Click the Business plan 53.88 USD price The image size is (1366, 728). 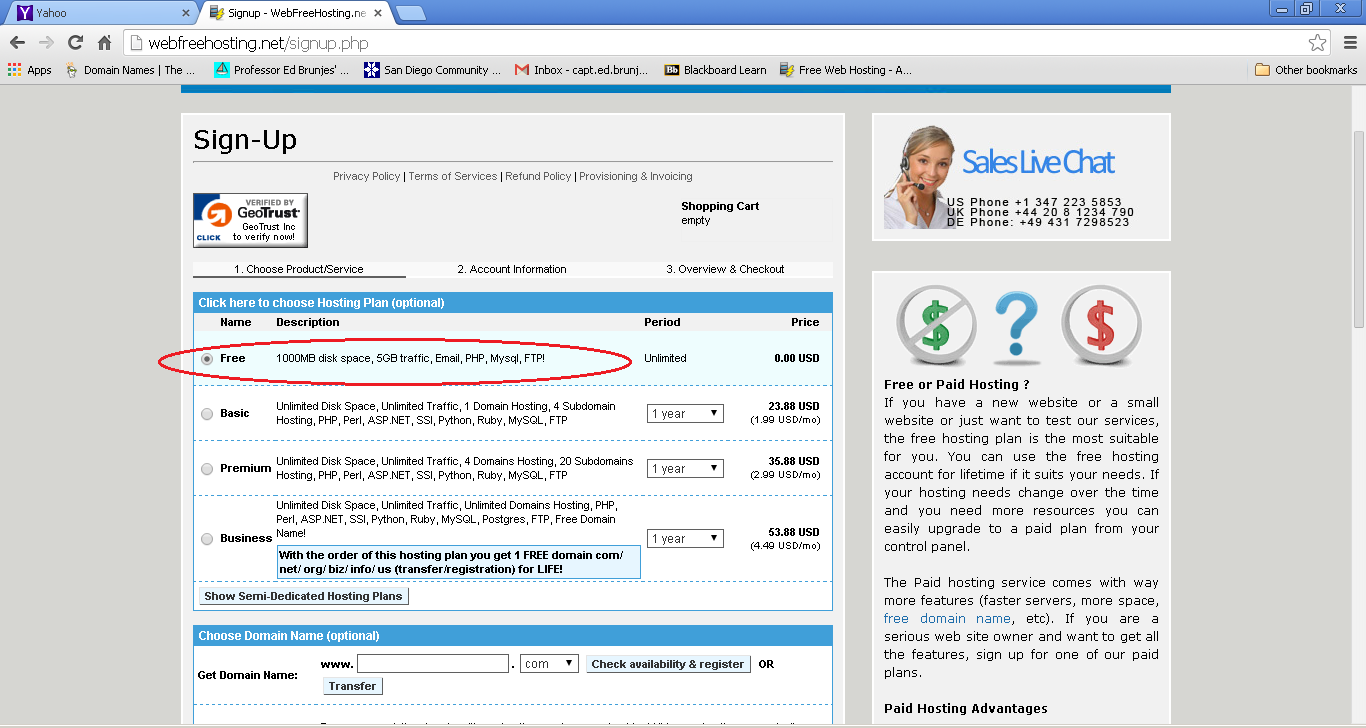794,532
